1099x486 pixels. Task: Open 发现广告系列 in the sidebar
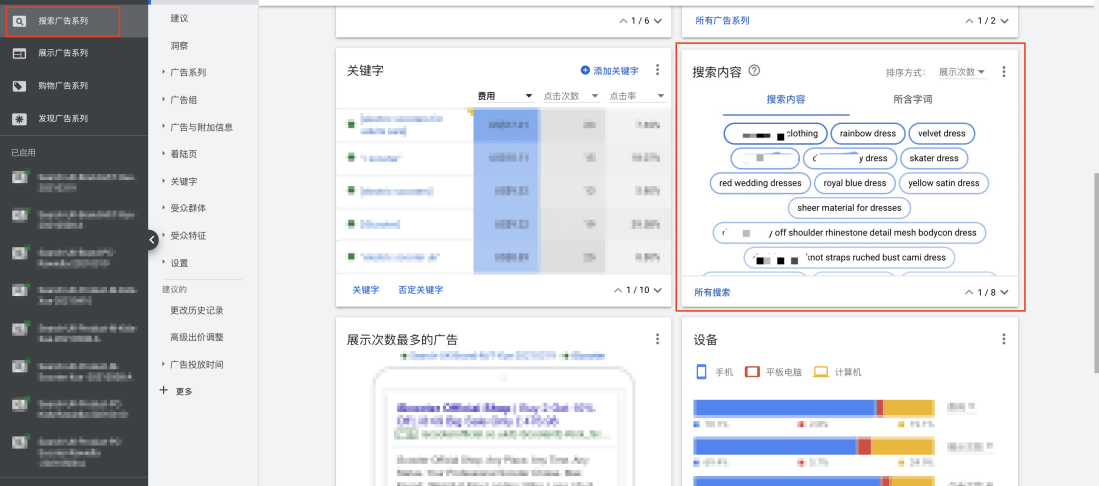pyautogui.click(x=63, y=119)
